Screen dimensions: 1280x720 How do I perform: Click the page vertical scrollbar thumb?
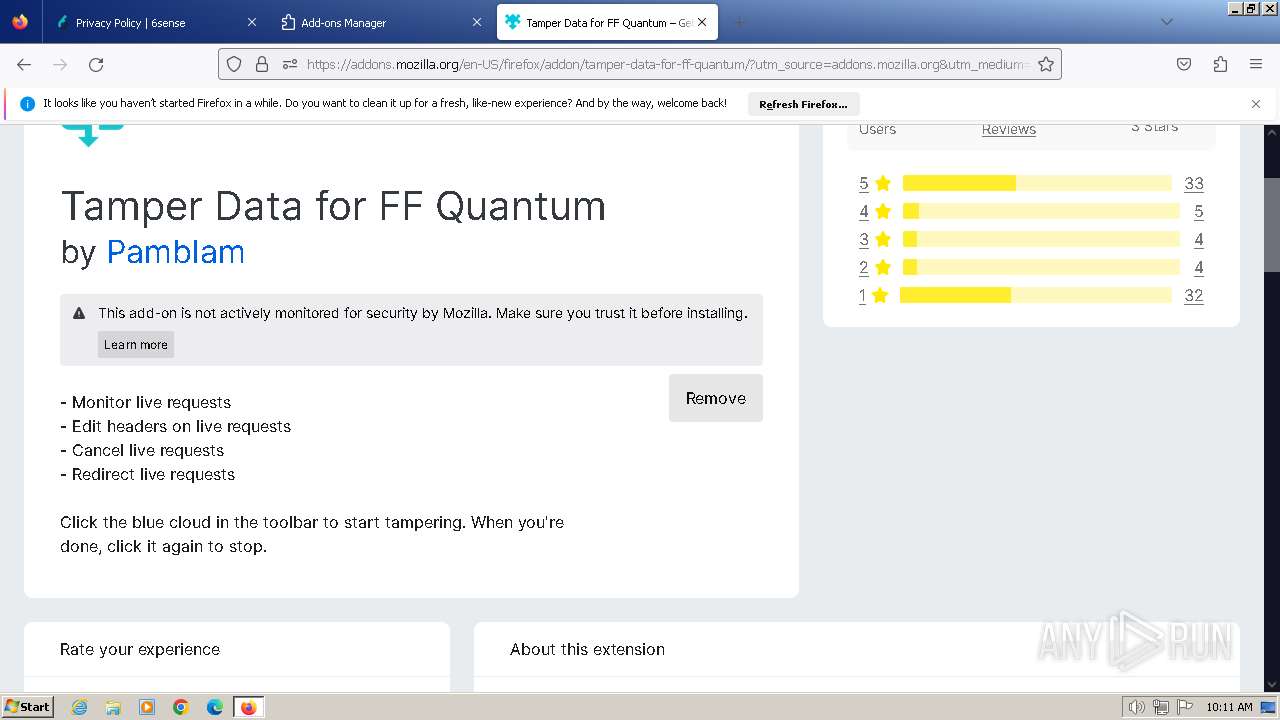pyautogui.click(x=1272, y=225)
